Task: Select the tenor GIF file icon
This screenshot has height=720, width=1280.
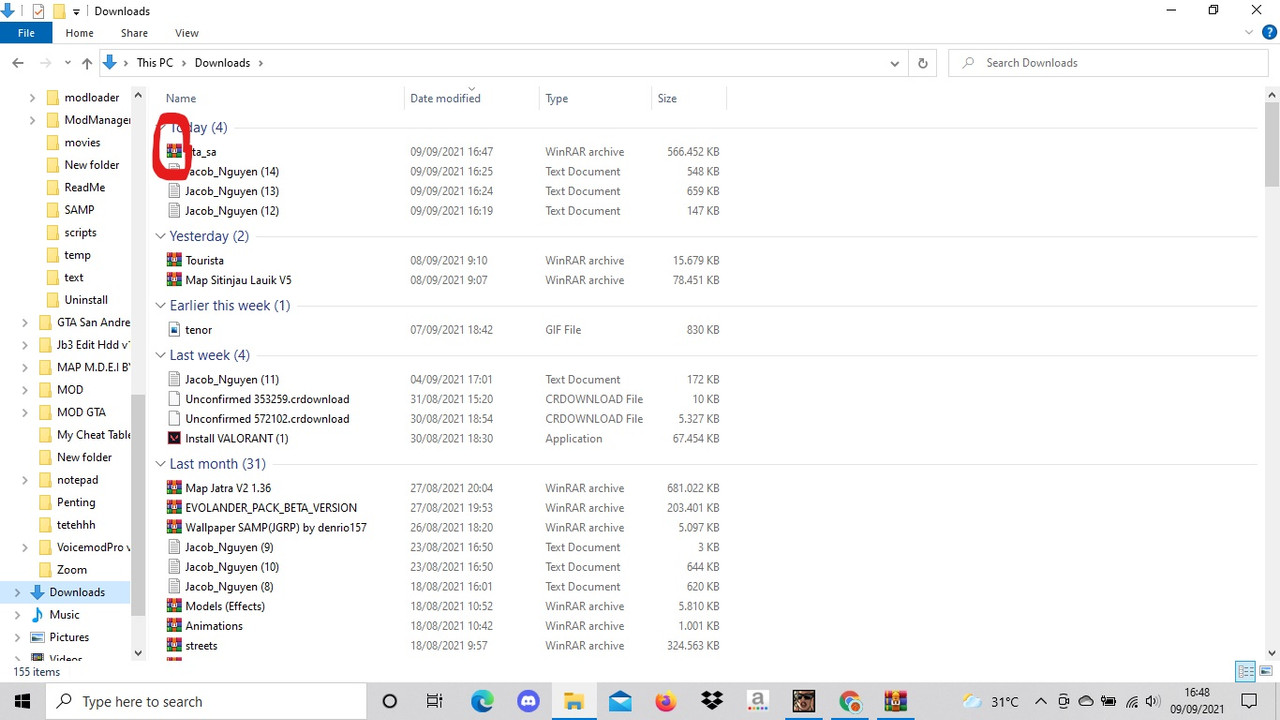Action: [x=175, y=330]
